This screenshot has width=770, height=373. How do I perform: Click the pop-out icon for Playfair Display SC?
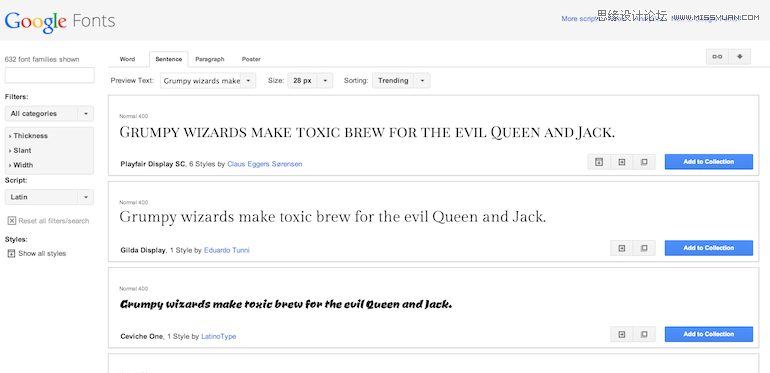644,162
